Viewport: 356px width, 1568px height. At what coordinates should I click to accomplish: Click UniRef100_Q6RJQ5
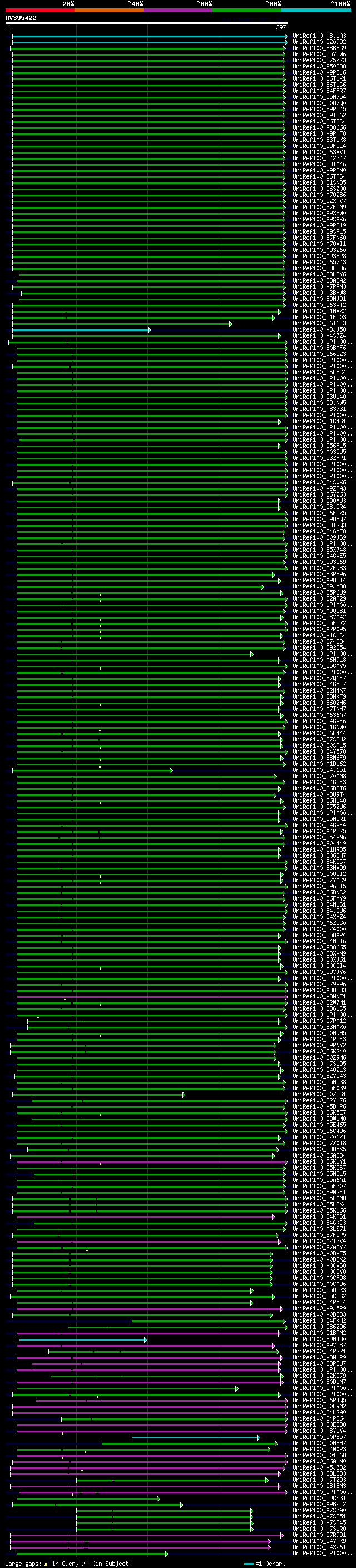(x=319, y=1400)
